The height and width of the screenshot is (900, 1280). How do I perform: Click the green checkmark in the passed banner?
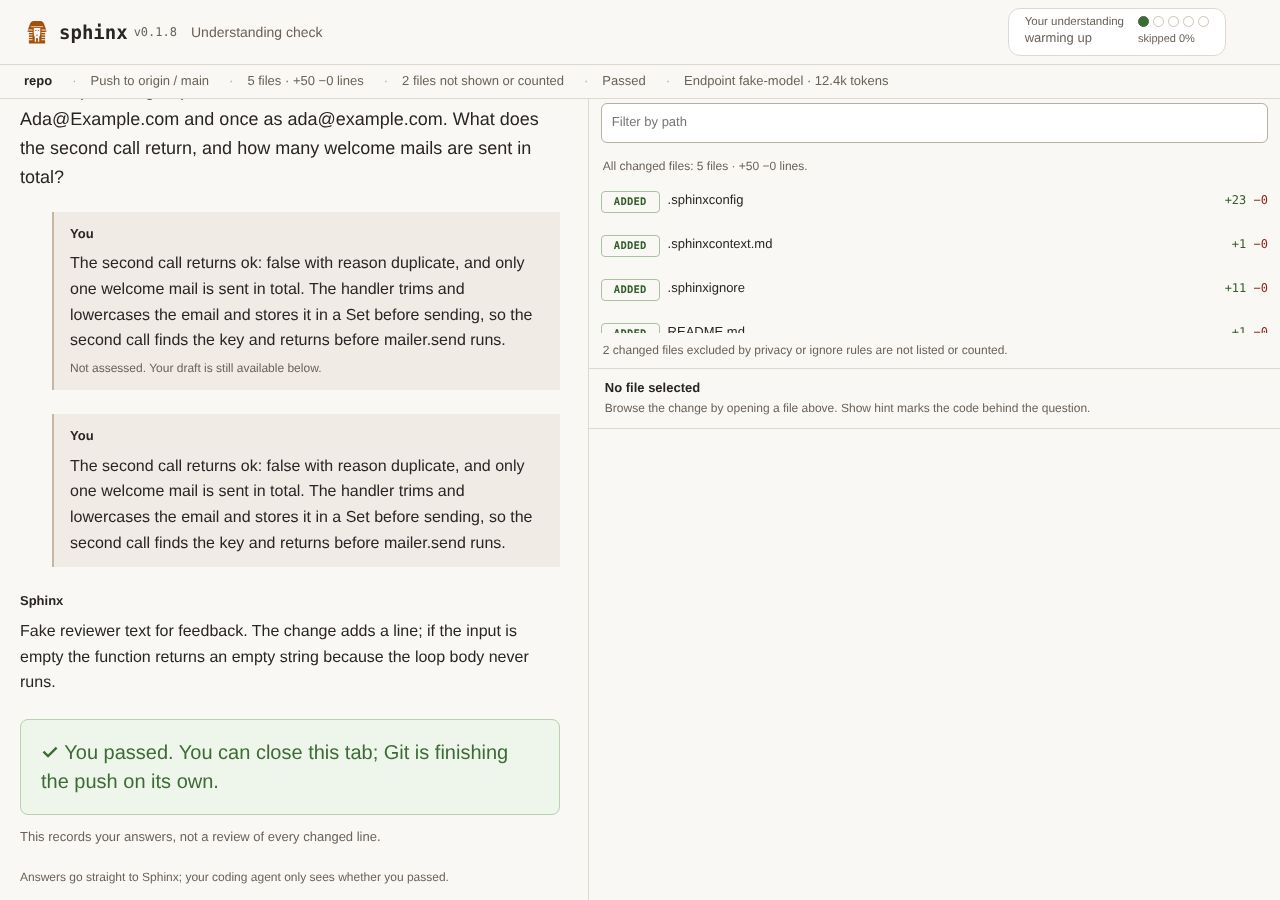50,752
